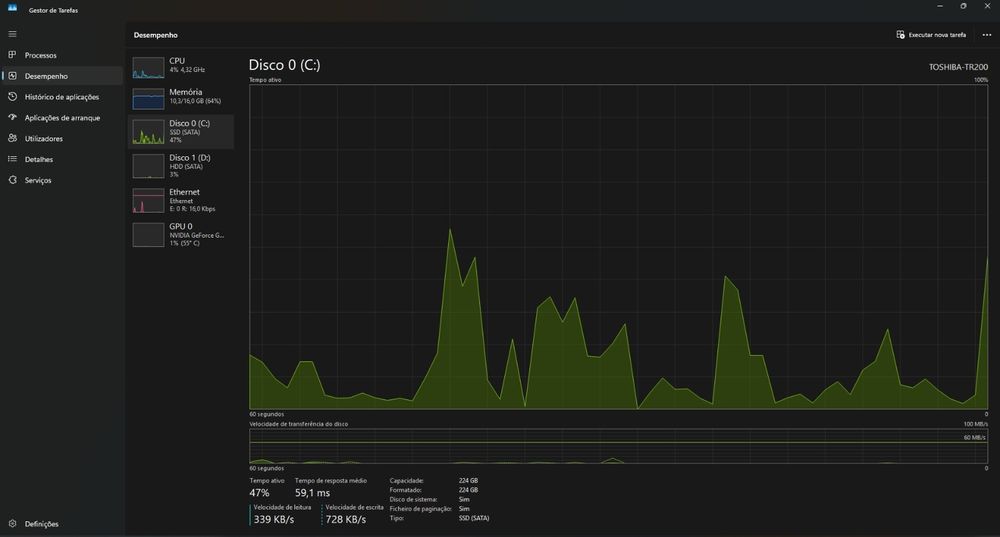Select GPU 0 NVIDIA GeForce entry
Viewport: 1000px width, 537px height.
coord(181,235)
